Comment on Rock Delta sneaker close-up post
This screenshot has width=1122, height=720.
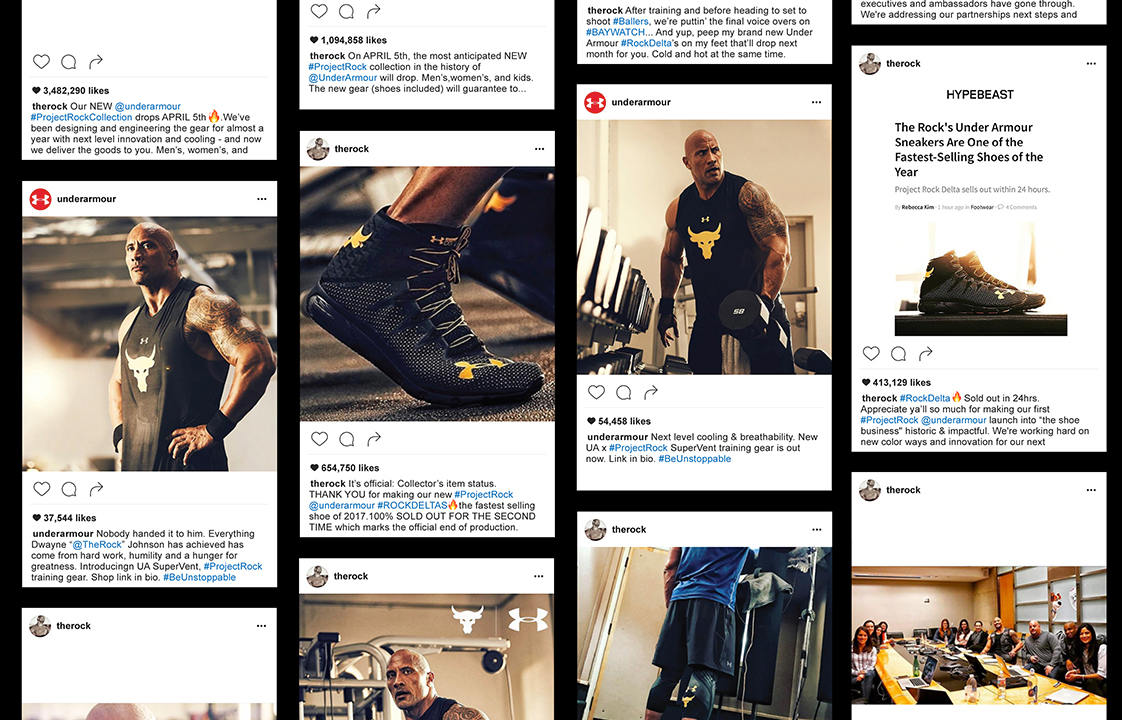point(347,439)
